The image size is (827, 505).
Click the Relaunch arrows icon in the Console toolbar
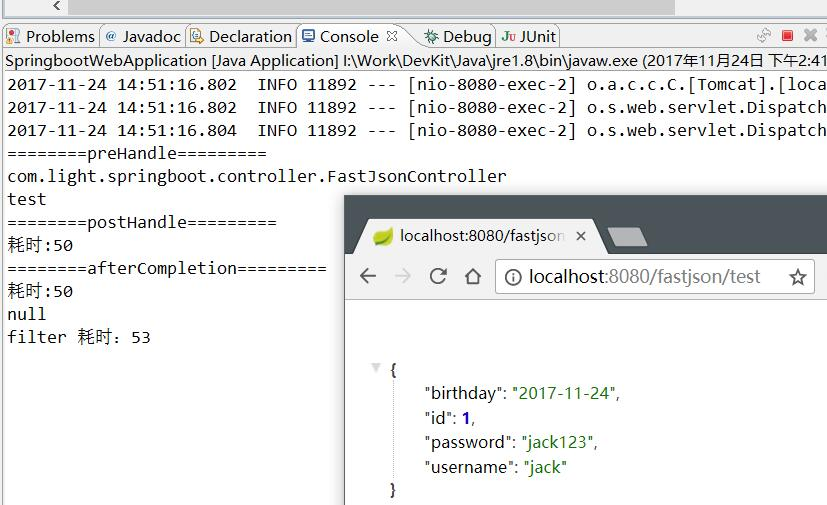(x=764, y=35)
